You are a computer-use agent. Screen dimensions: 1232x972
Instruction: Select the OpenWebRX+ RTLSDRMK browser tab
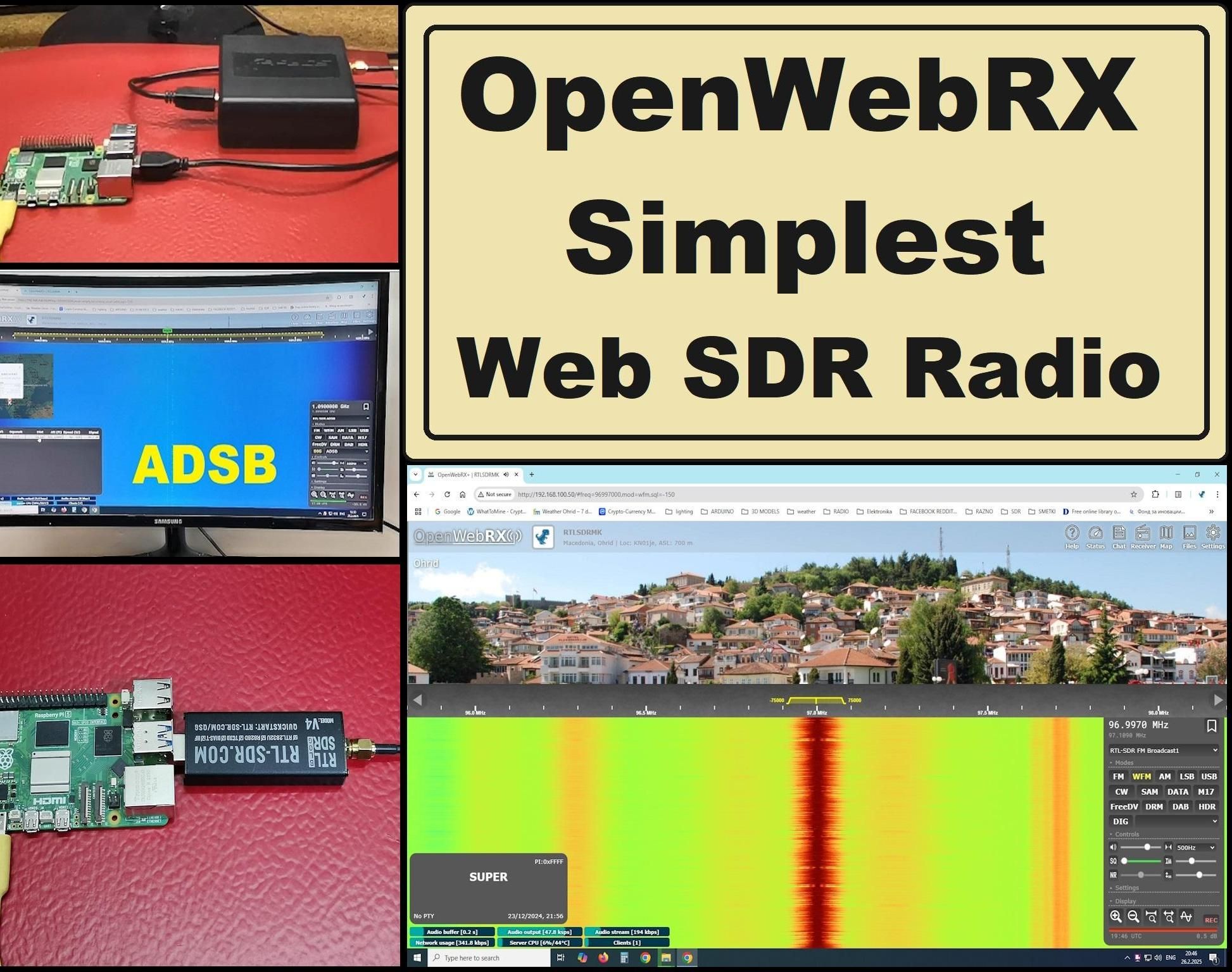click(x=468, y=475)
